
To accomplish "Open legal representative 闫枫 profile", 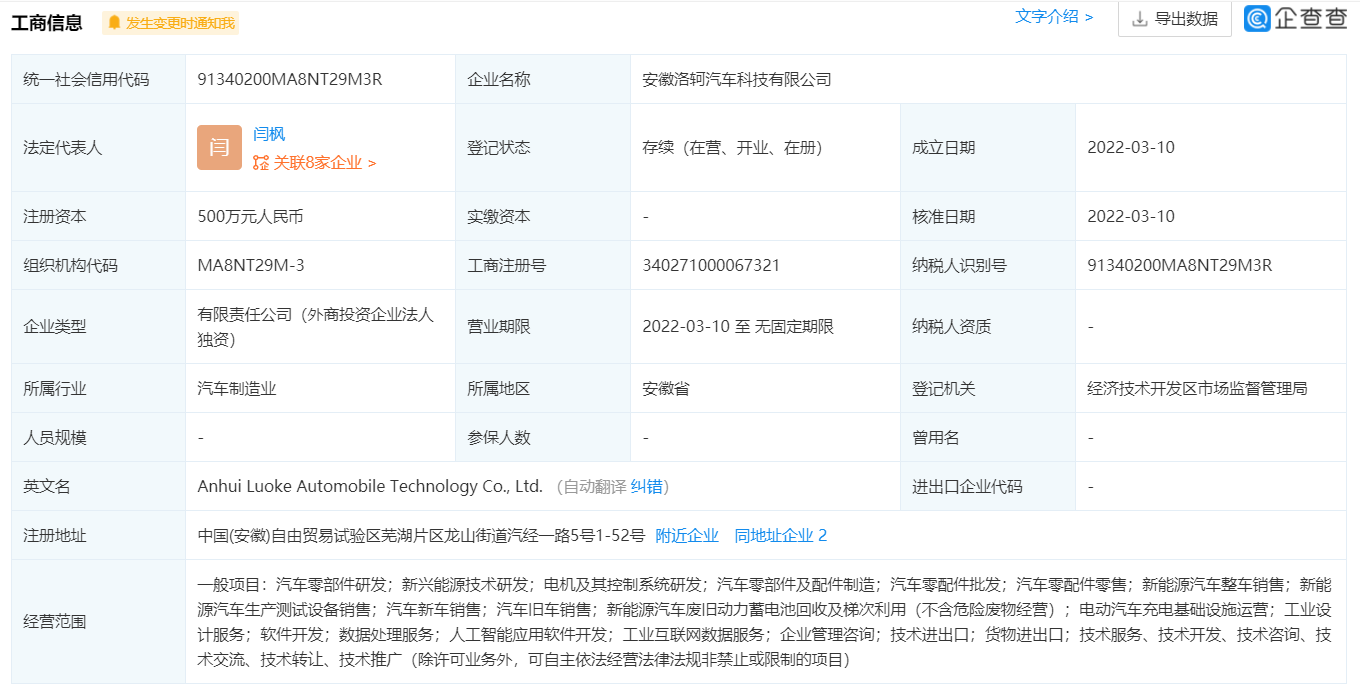I will (269, 134).
